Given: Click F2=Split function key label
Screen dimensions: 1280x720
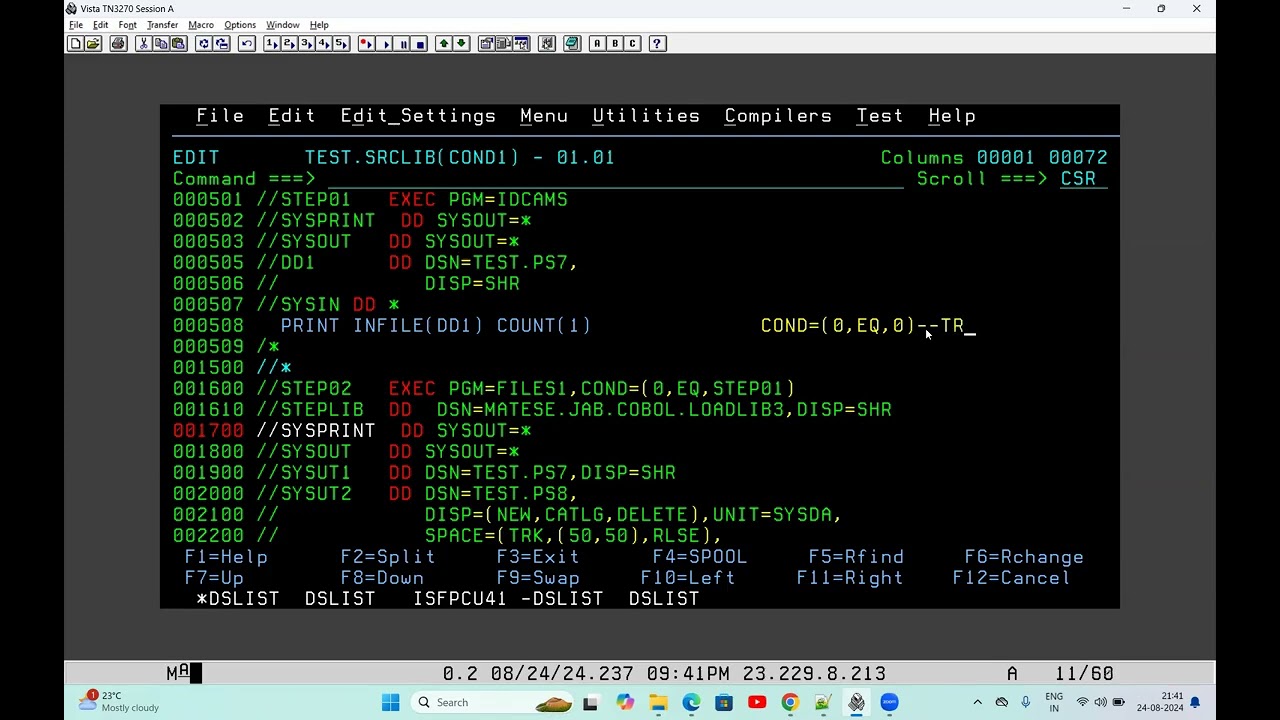Looking at the screenshot, I should pyautogui.click(x=388, y=557).
